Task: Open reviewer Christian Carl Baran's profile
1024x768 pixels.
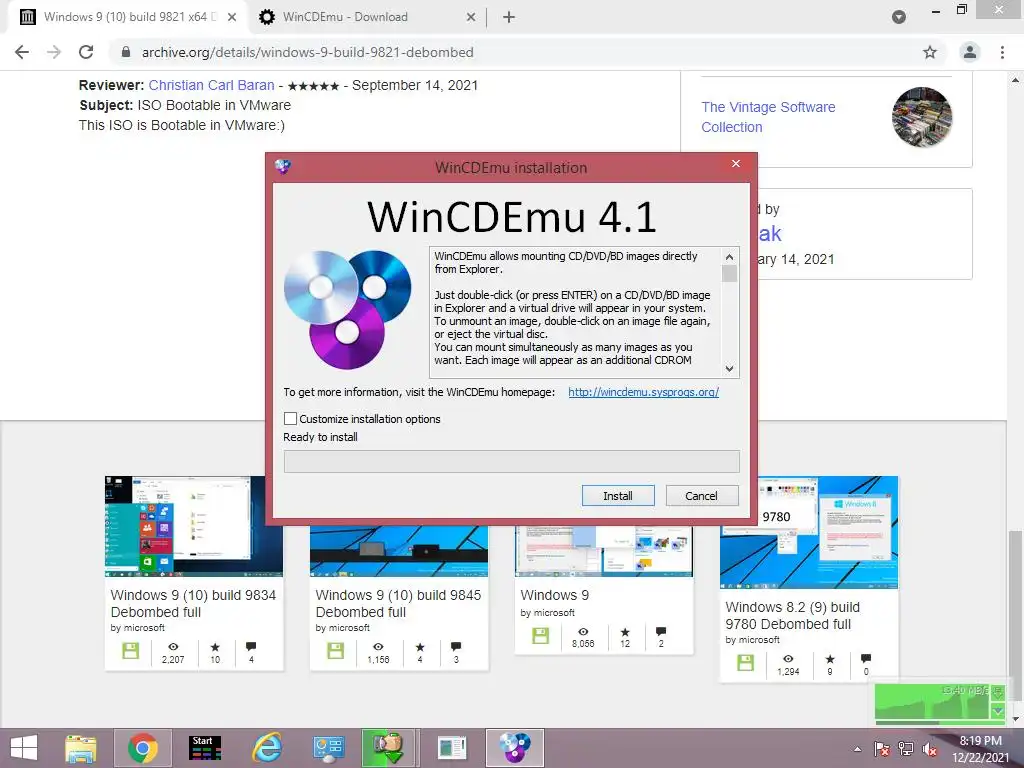Action: pos(211,85)
